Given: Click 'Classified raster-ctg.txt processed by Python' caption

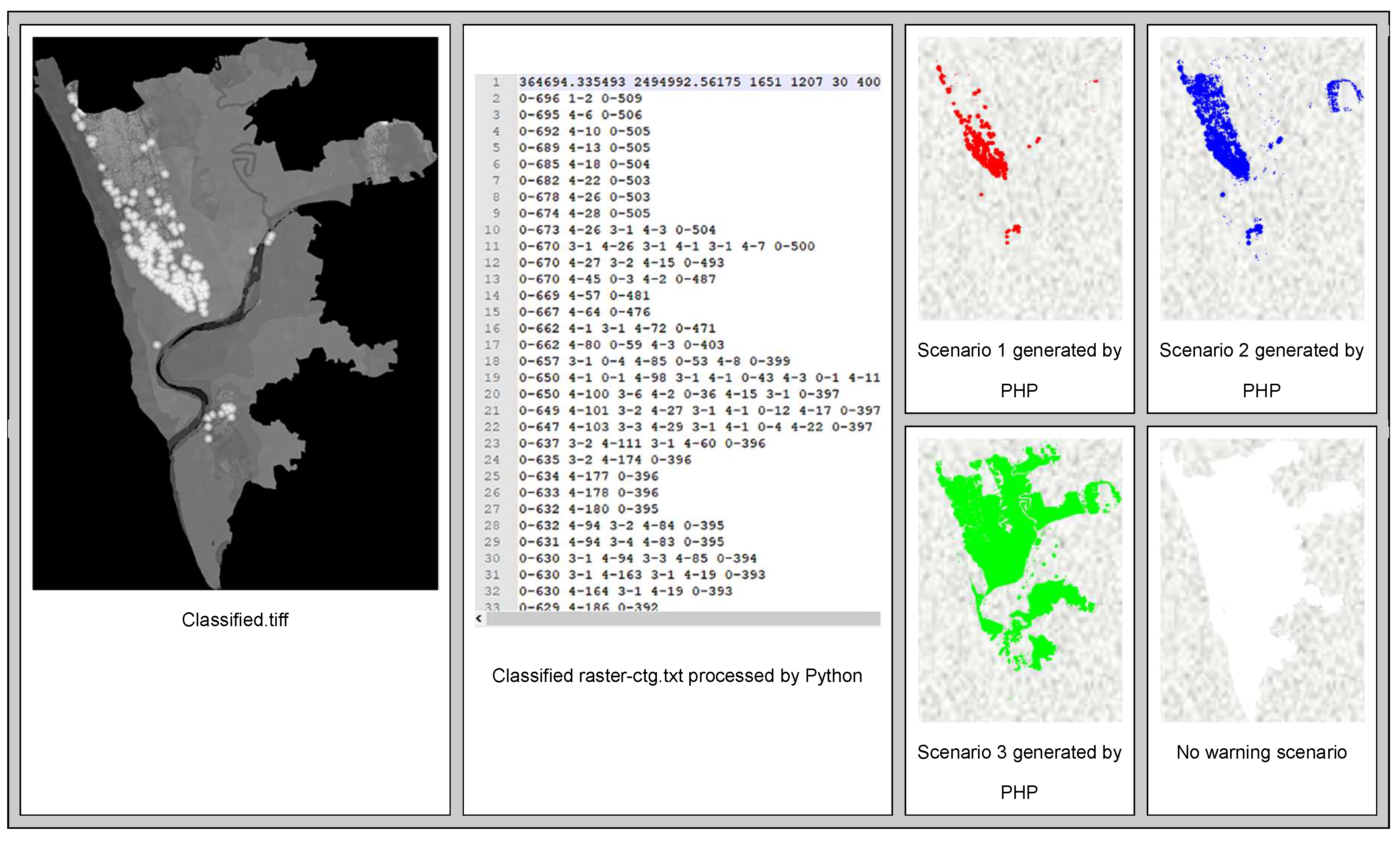Looking at the screenshot, I should coord(677,676).
